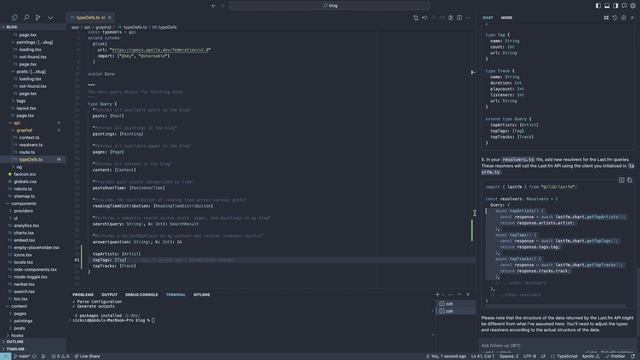Screen dimensions: 640x360
Task: Split the editor to the right
Action: (x=460, y=18)
